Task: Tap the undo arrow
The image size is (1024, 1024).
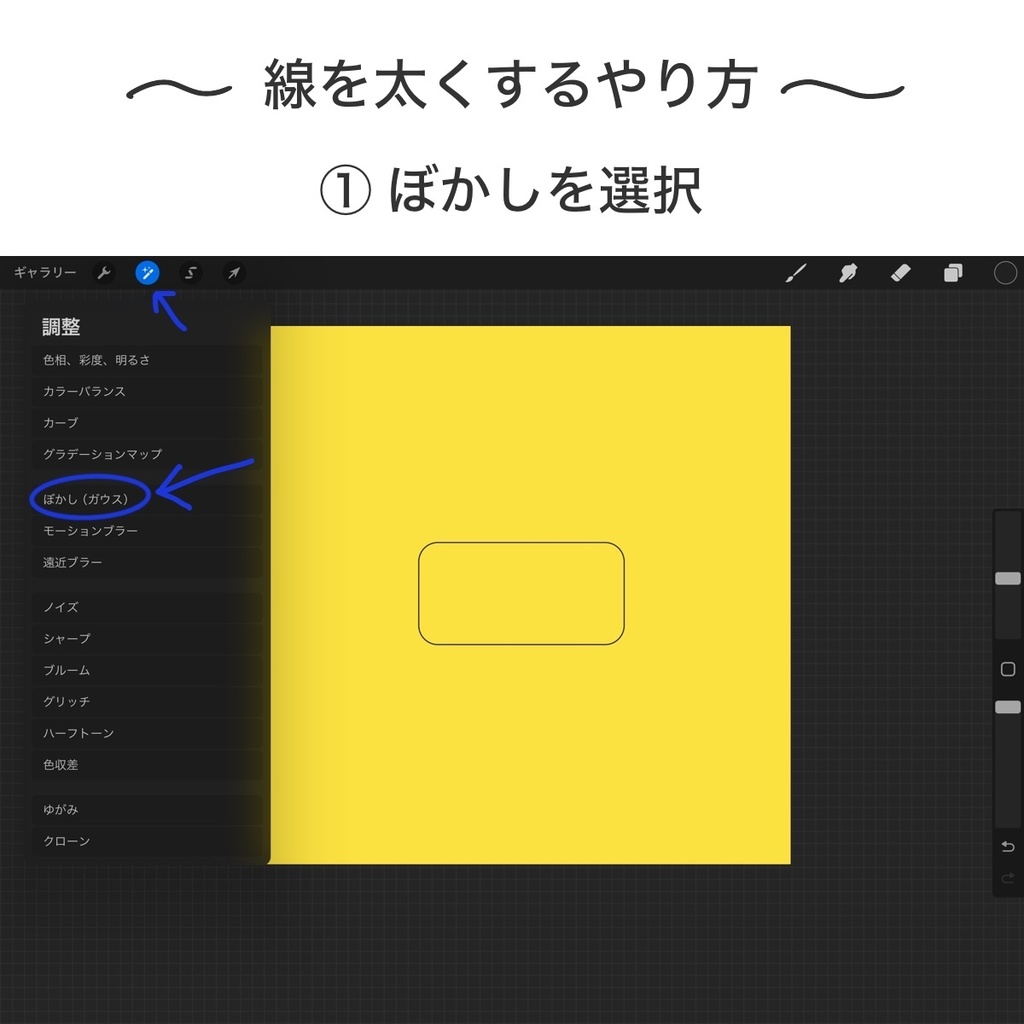Action: coord(1007,845)
